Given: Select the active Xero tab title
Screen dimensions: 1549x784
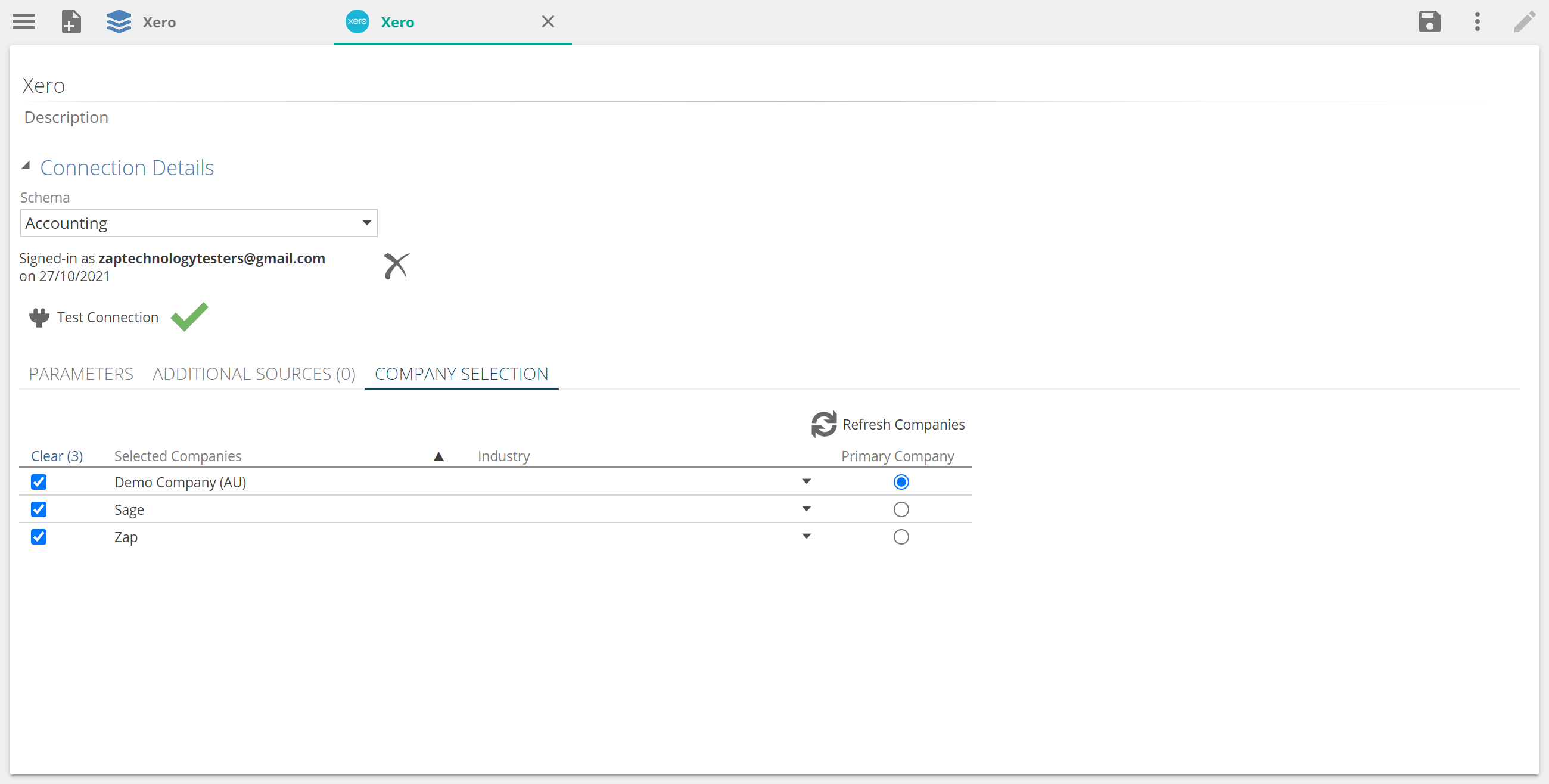Looking at the screenshot, I should coord(397,22).
